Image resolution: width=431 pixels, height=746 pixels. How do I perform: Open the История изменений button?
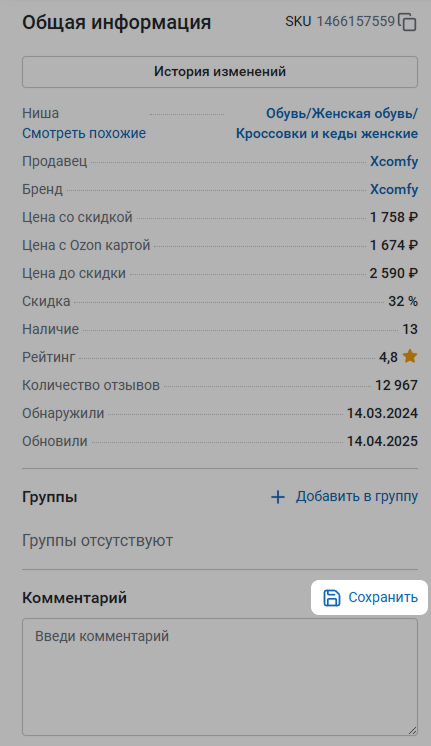[x=220, y=72]
